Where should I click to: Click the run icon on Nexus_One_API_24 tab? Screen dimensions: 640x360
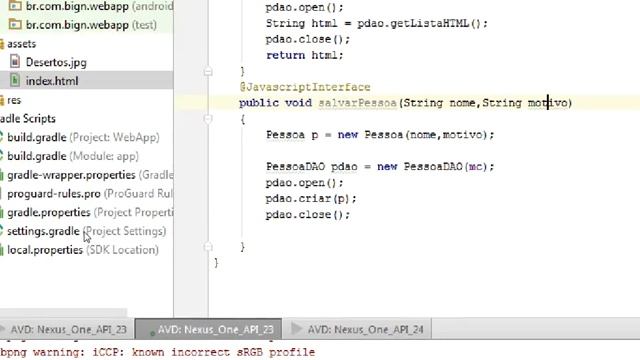[x=297, y=329]
